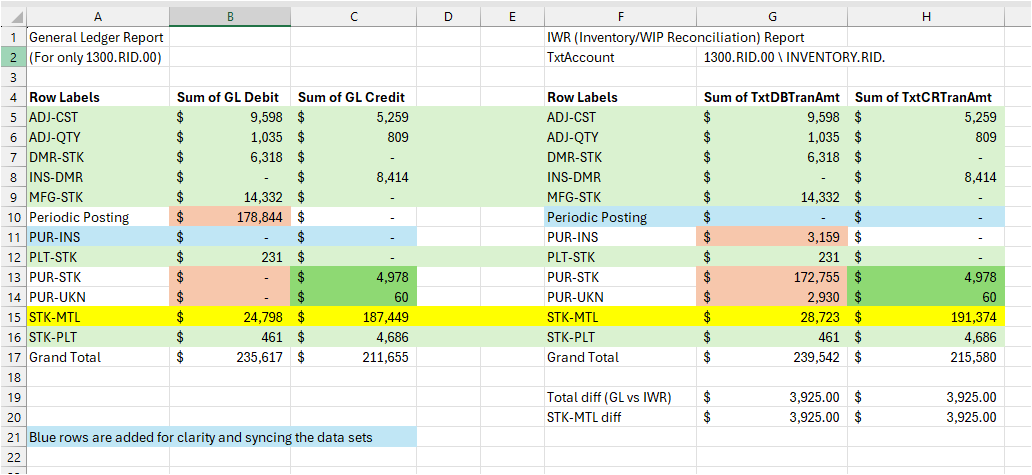The image size is (1032, 475).
Task: Click the row 4 header number
Action: (x=12, y=97)
